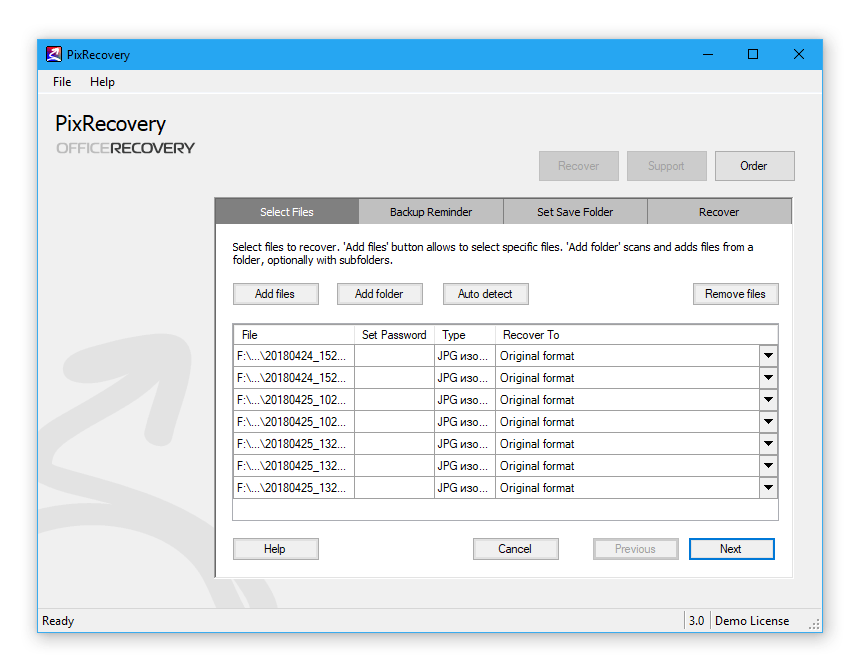Go to the Recover tab

pyautogui.click(x=719, y=212)
